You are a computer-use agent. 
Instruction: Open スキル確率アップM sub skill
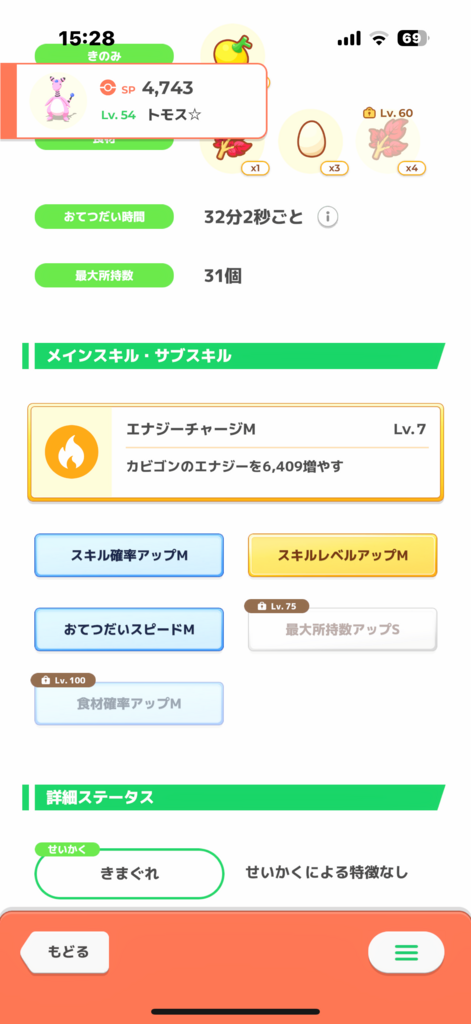(129, 555)
